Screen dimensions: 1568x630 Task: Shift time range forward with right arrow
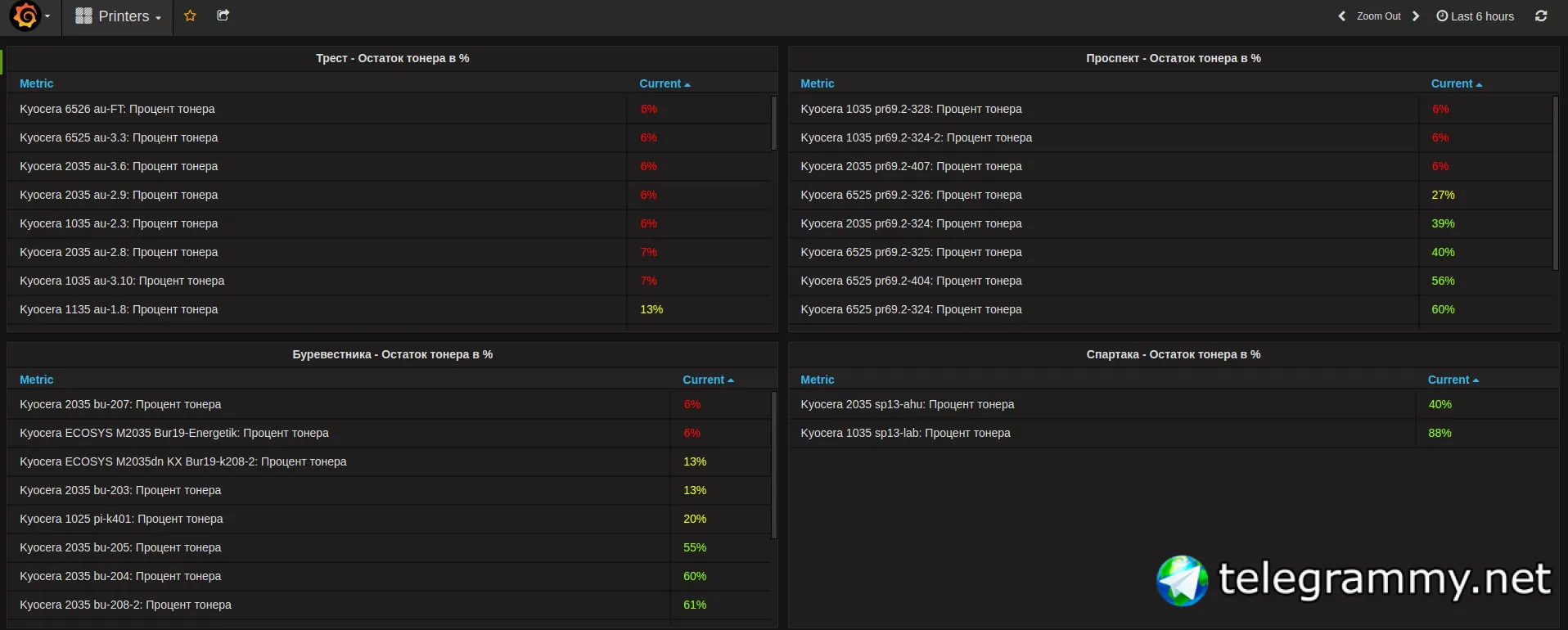point(1416,16)
